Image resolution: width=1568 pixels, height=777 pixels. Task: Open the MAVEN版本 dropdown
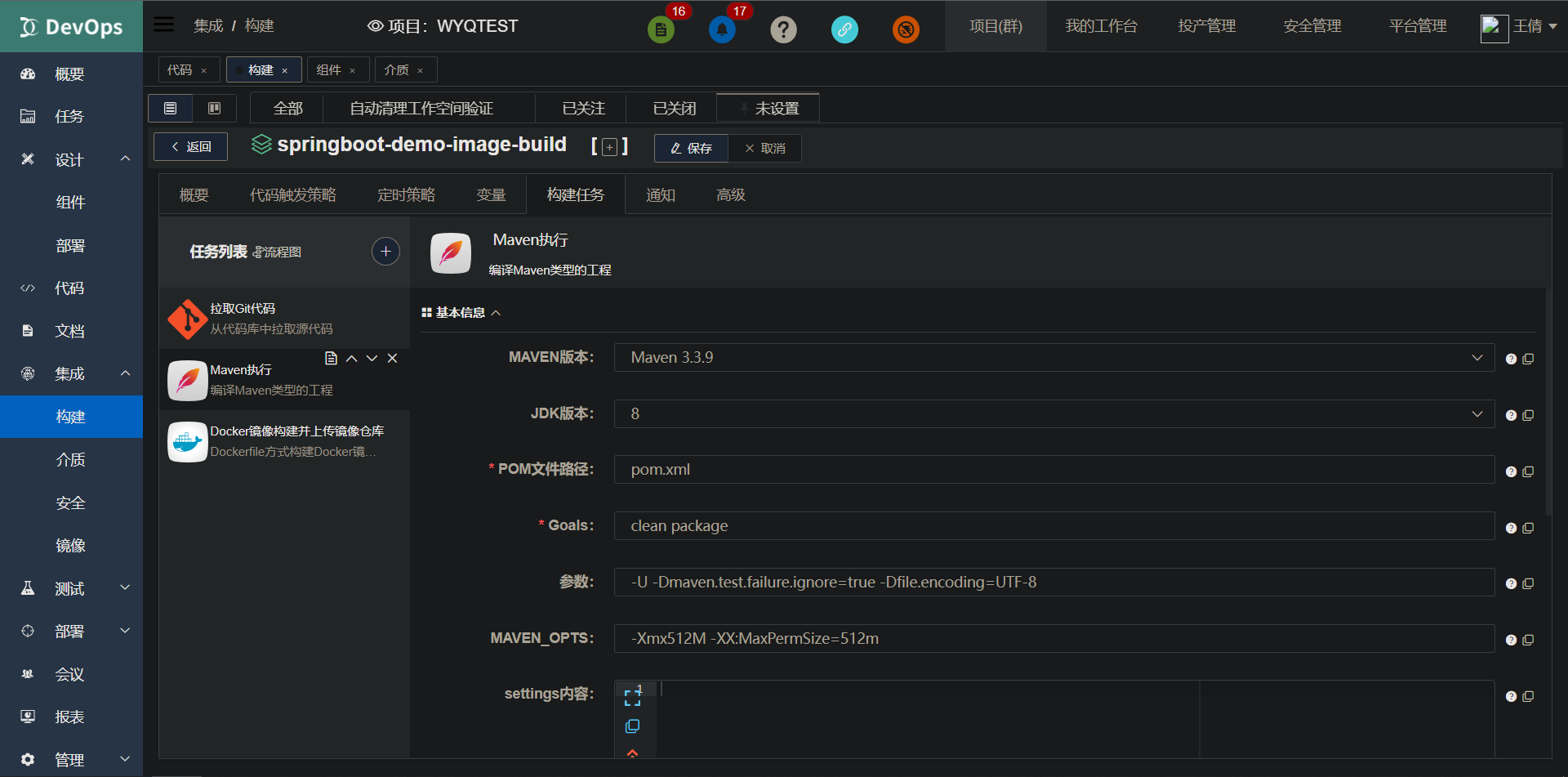tap(1477, 357)
